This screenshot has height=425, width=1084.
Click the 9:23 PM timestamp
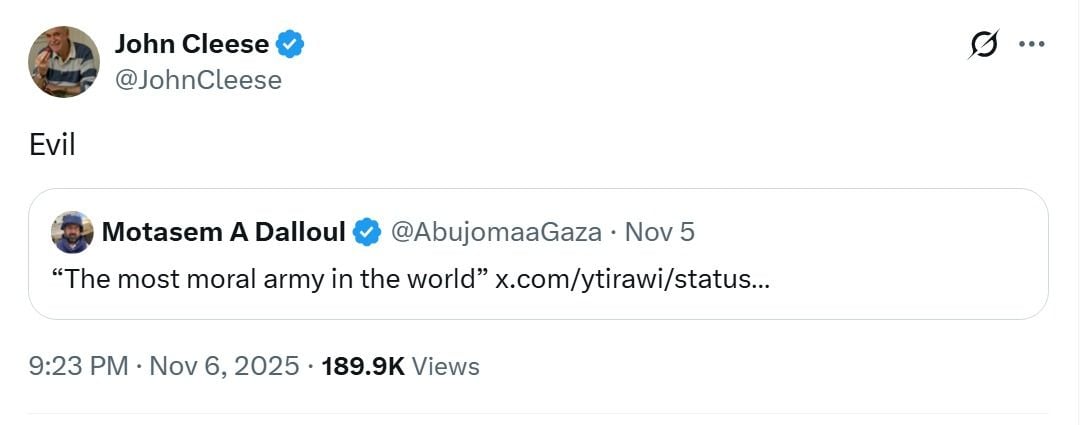click(x=78, y=366)
